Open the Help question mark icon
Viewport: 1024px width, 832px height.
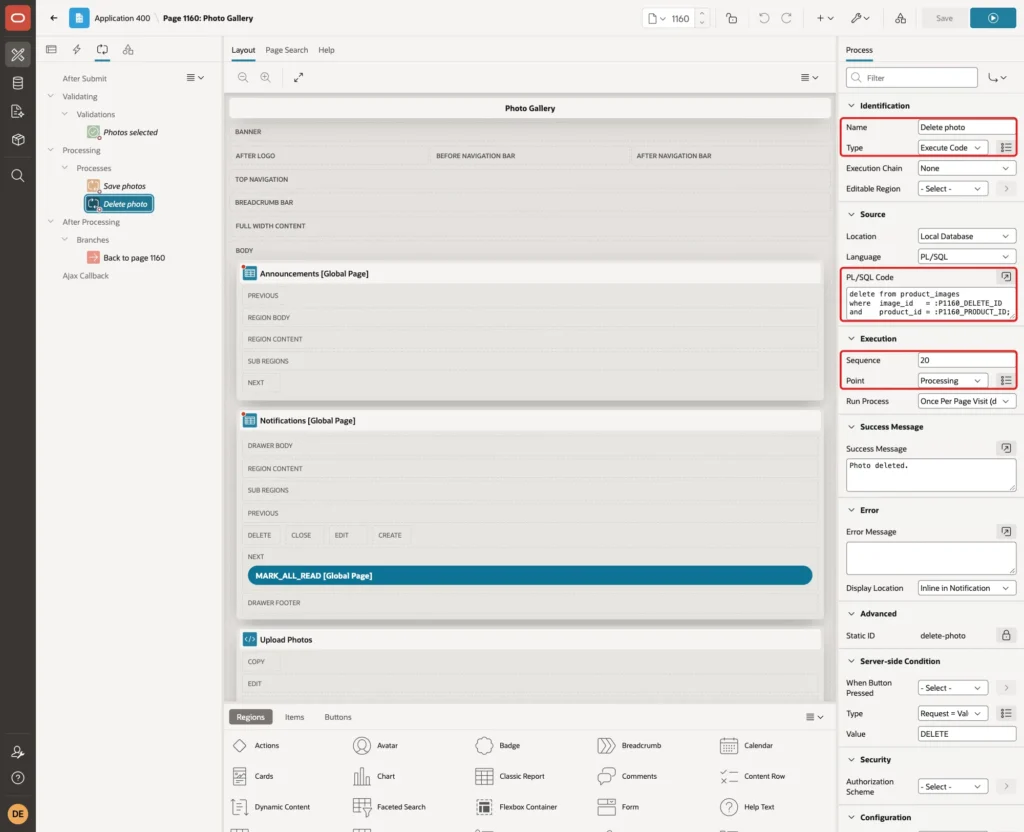(18, 778)
